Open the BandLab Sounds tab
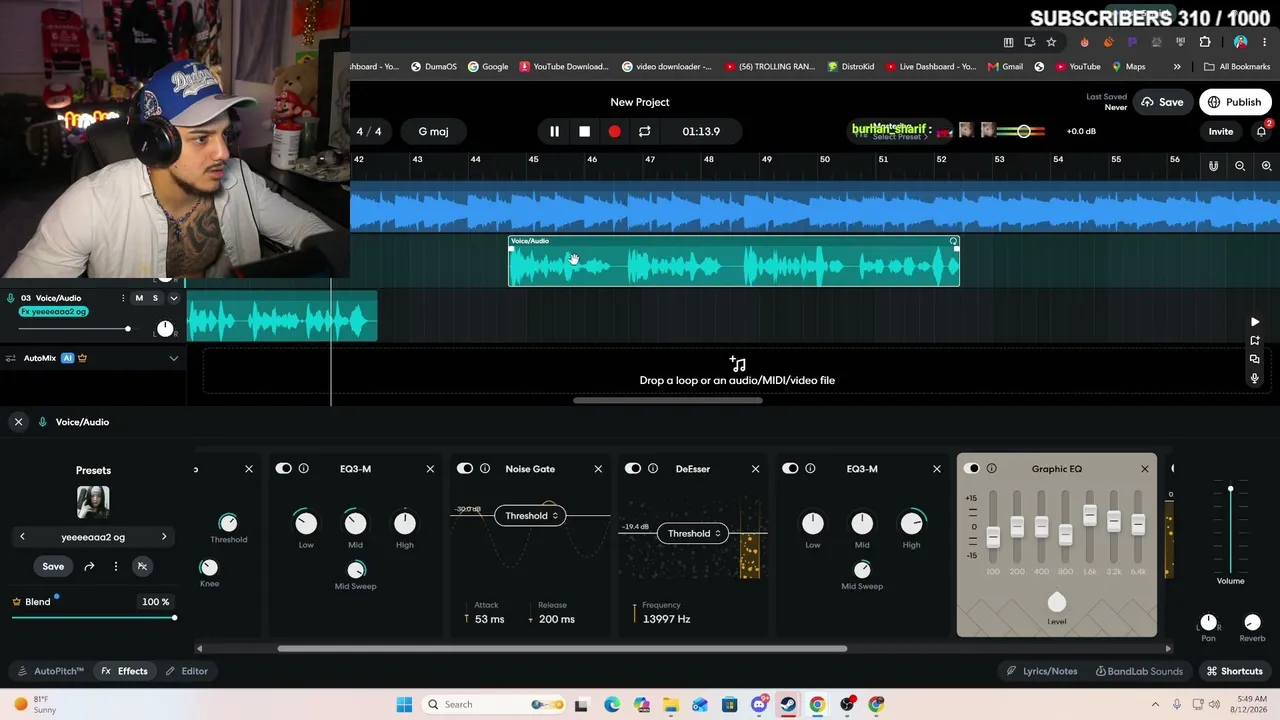The height and width of the screenshot is (720, 1280). coord(1139,671)
